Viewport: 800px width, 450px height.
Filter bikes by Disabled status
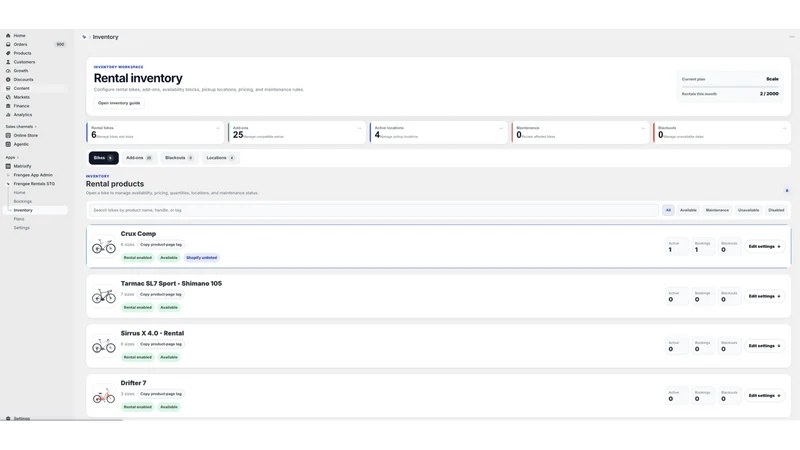pyautogui.click(x=776, y=210)
